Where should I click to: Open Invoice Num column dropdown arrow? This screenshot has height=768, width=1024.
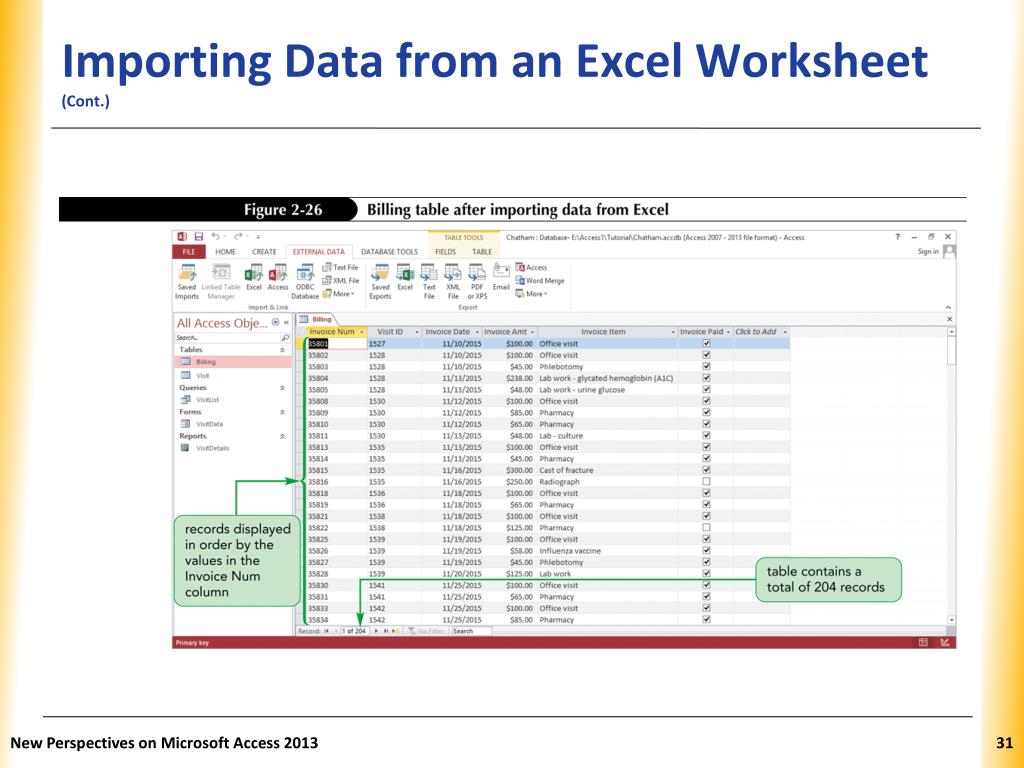click(362, 332)
